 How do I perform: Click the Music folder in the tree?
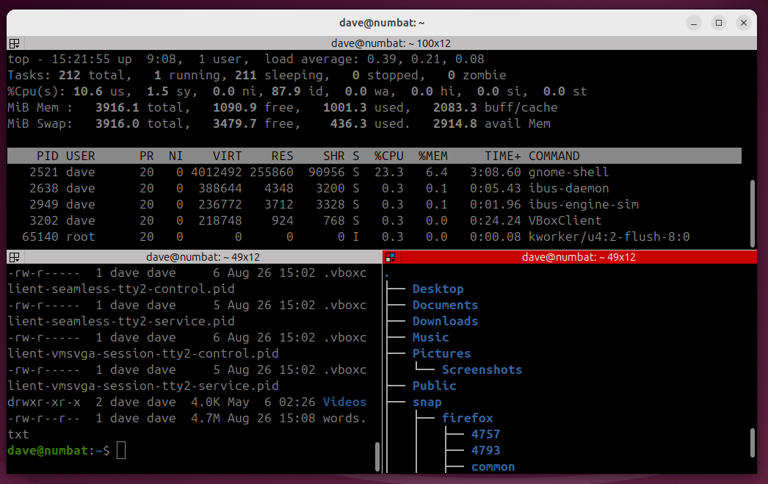431,338
